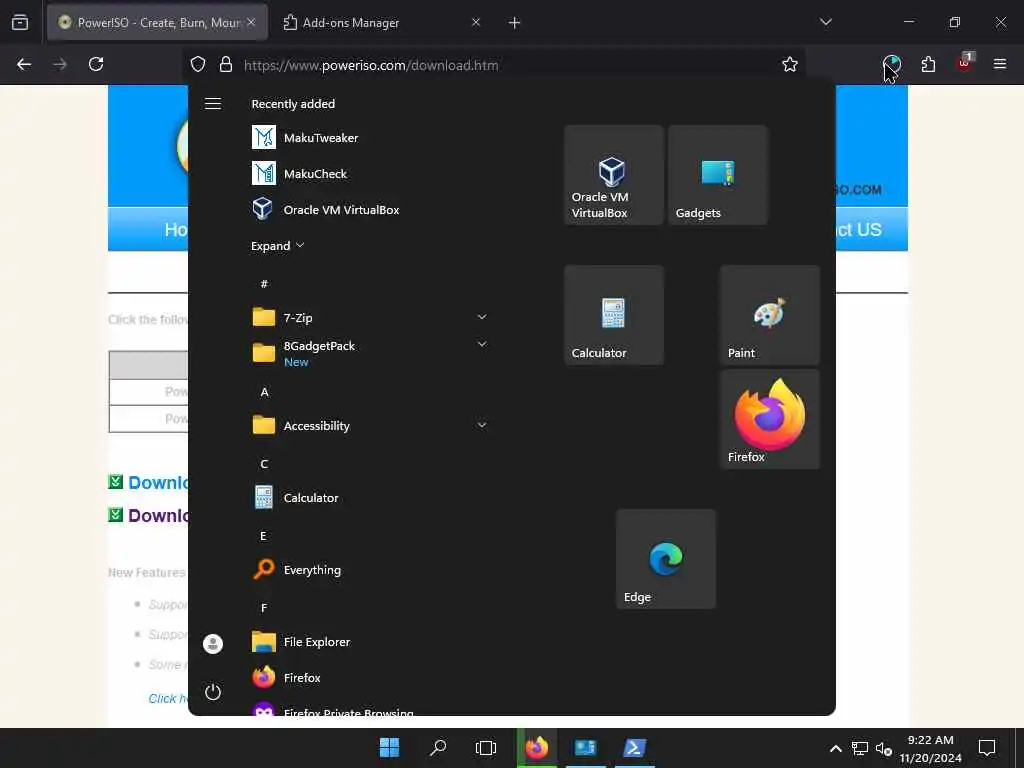The width and height of the screenshot is (1024, 768).
Task: Open the Firefox View icon
Action: pyautogui.click(x=20, y=22)
